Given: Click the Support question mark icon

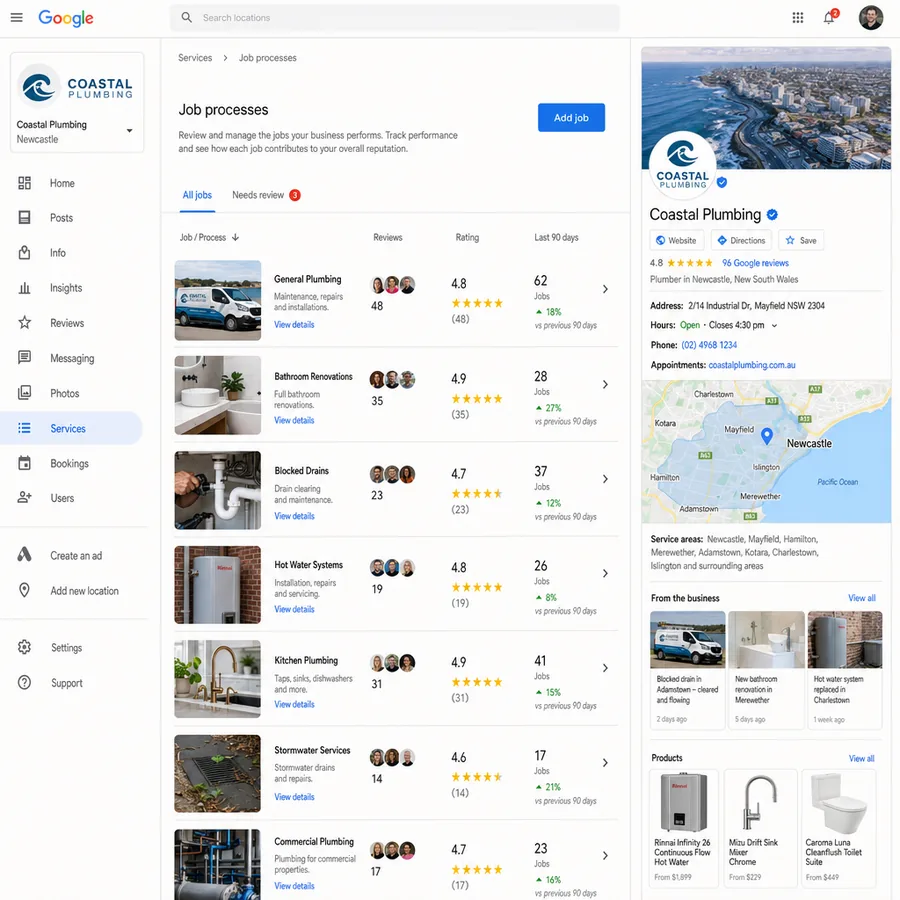Looking at the screenshot, I should click(24, 682).
